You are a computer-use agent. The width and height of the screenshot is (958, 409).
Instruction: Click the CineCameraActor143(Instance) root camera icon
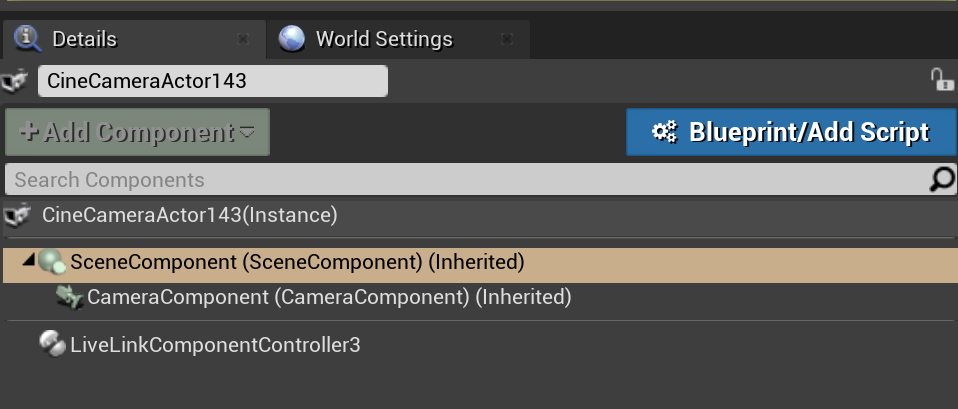click(x=16, y=215)
